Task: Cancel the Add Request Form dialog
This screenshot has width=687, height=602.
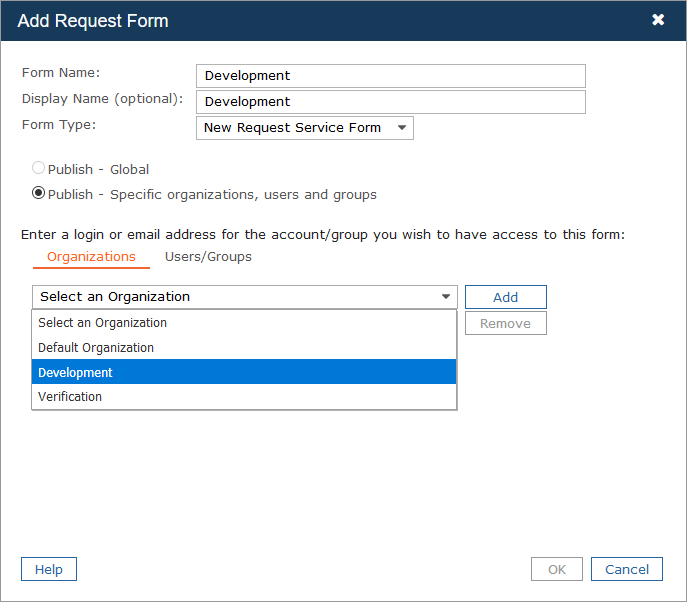Action: (x=627, y=569)
